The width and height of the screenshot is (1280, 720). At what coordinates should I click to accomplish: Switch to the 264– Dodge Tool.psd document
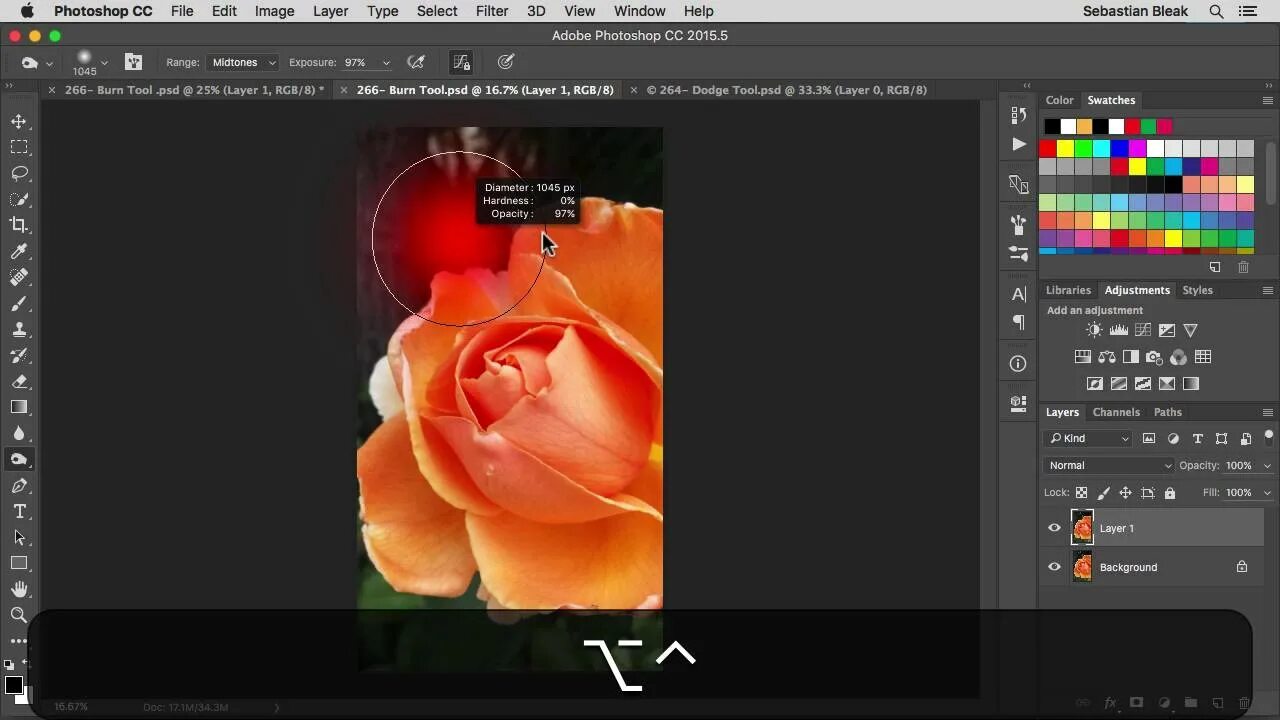(786, 90)
